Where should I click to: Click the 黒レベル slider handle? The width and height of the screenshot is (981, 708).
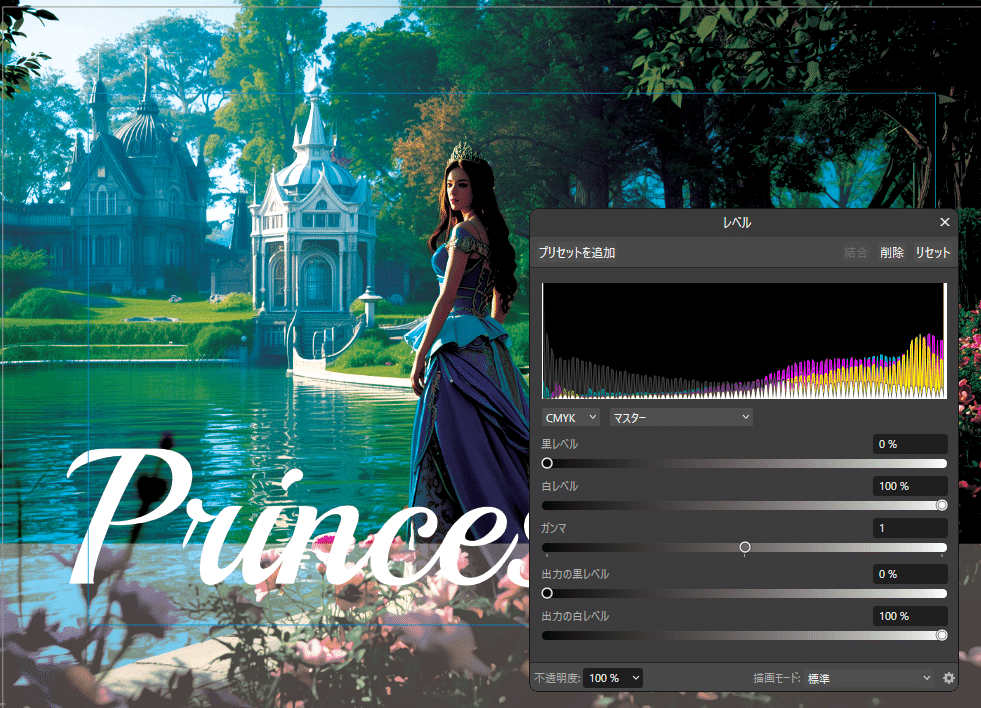[x=547, y=463]
